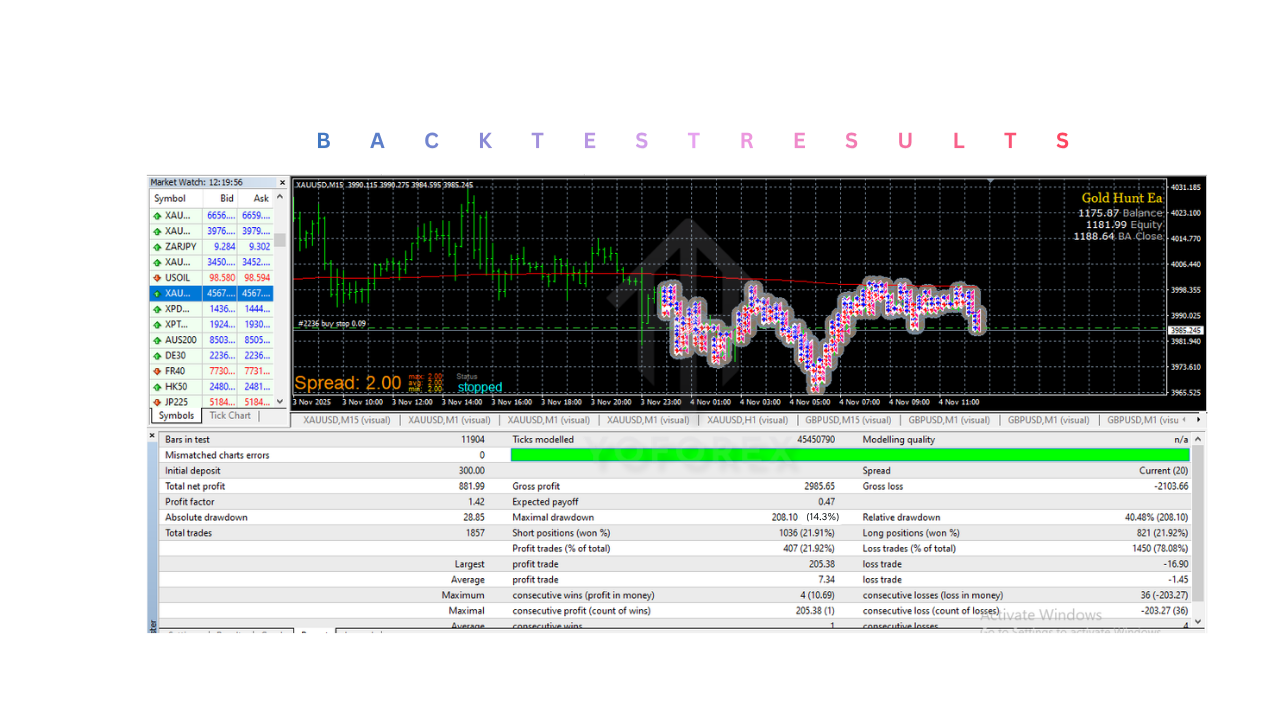This screenshot has height=720, width=1280.
Task: Click the current price box on the price scale
Action: [1186, 330]
